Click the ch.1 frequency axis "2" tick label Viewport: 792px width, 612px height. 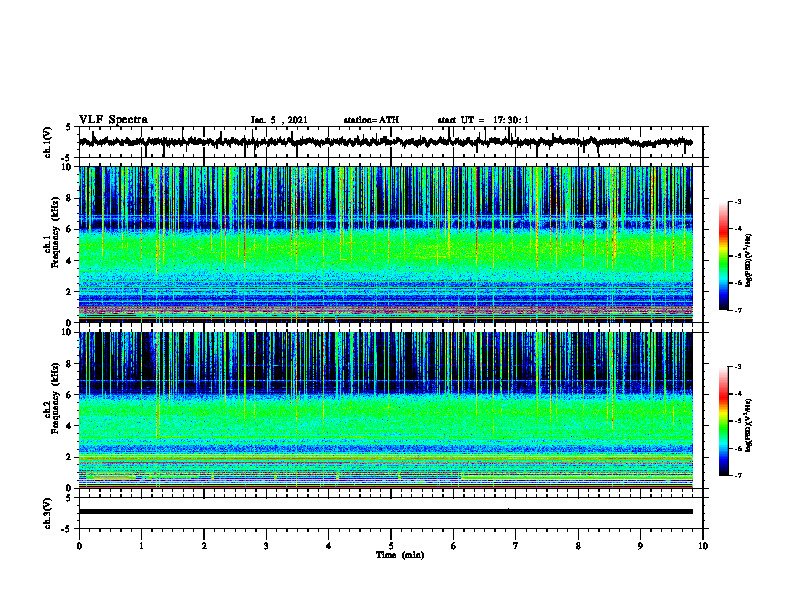70,292
